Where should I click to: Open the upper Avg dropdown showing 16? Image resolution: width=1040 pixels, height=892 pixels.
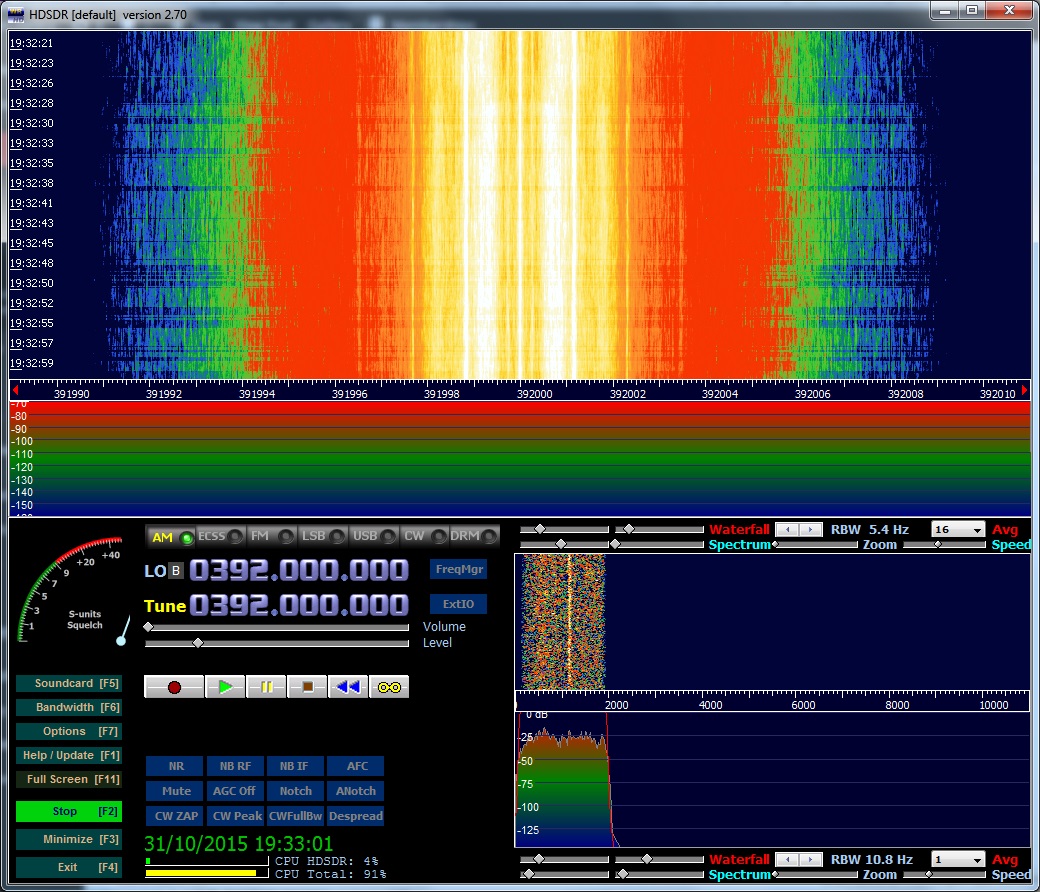958,529
